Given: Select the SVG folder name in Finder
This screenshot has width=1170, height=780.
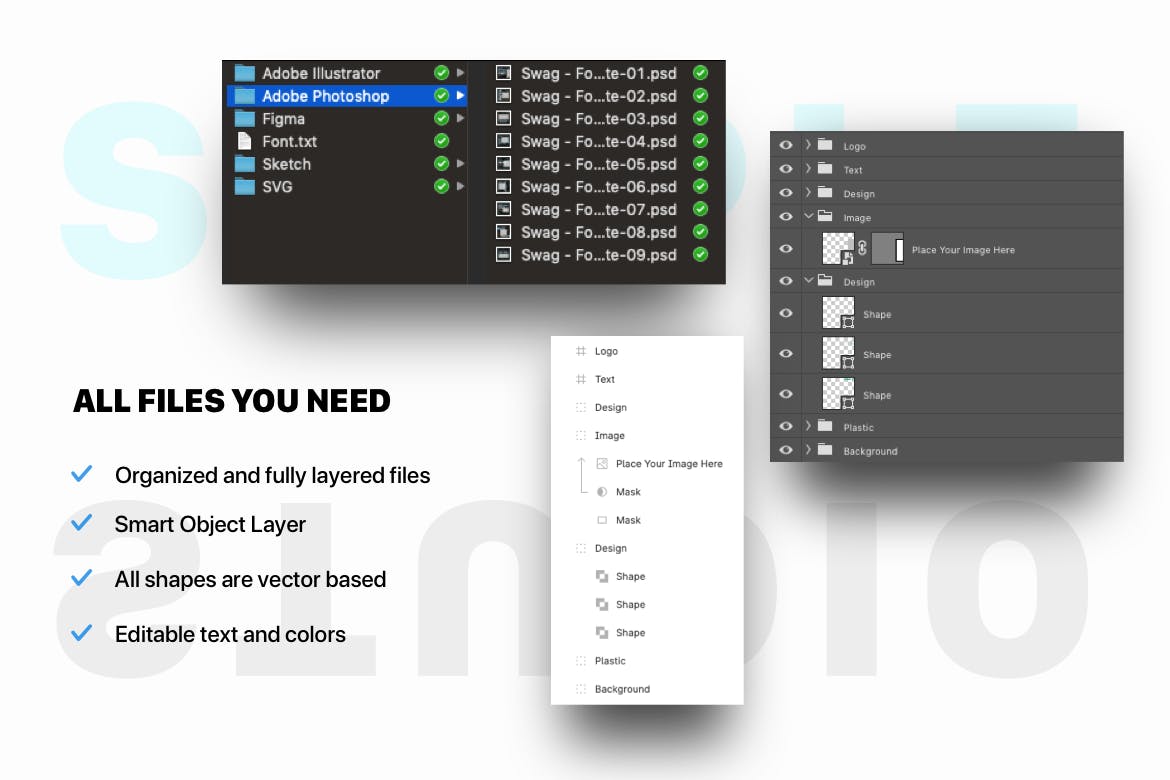Looking at the screenshot, I should click(277, 187).
